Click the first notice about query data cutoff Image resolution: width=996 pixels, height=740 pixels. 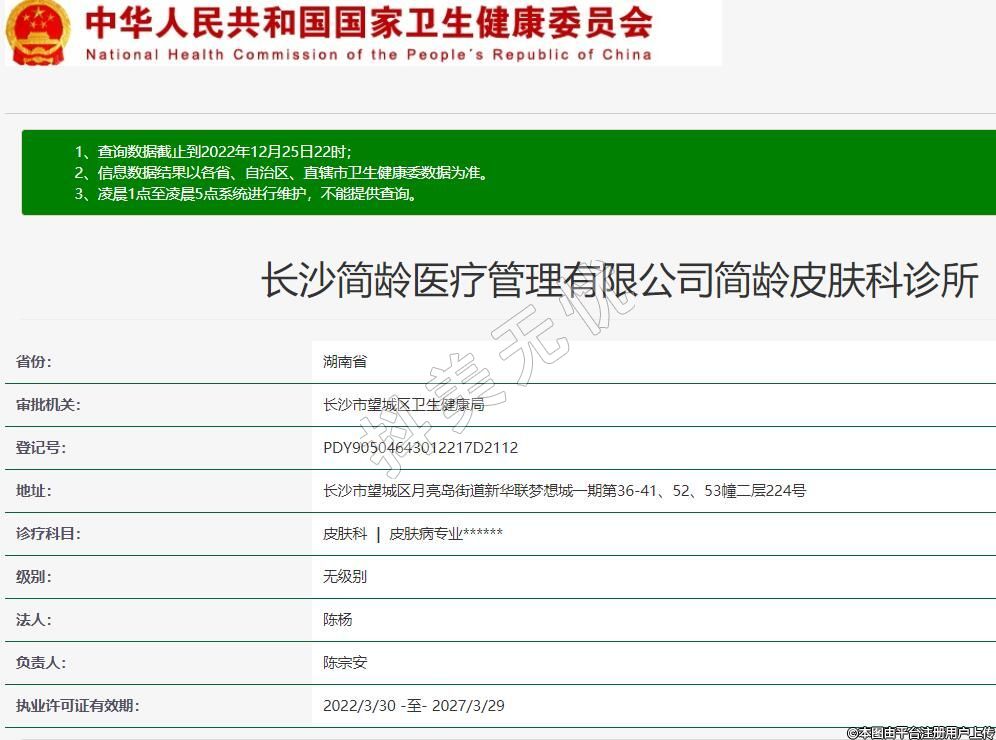point(213,152)
